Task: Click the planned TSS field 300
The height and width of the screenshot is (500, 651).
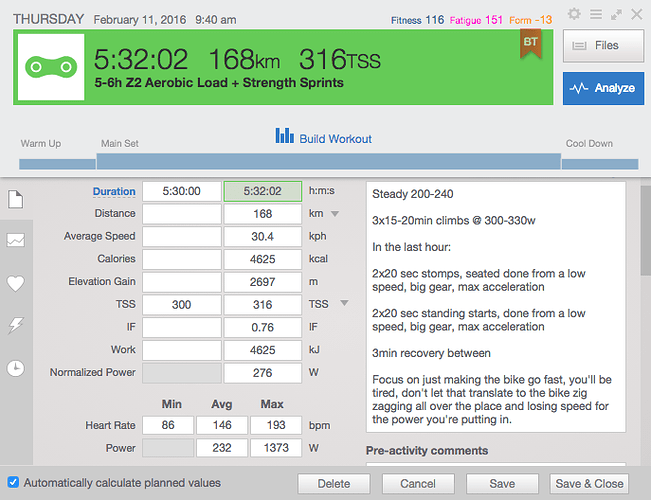Action: 181,305
